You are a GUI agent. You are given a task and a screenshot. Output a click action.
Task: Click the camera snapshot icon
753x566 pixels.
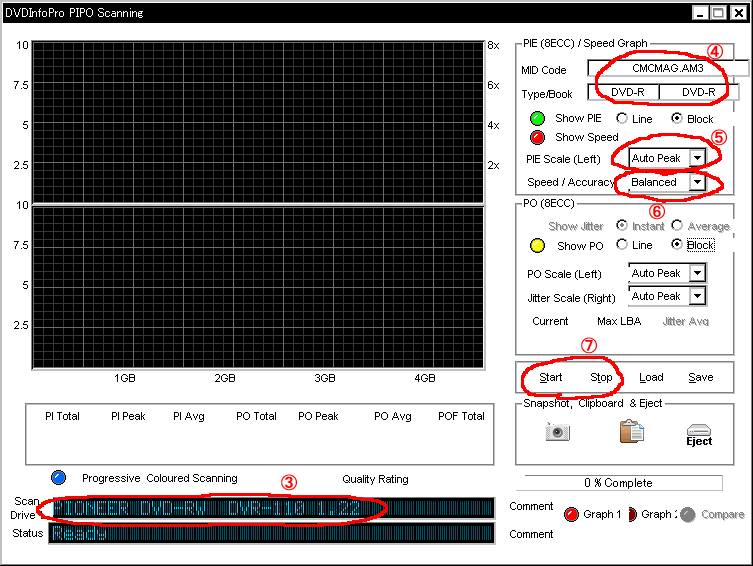coord(558,432)
